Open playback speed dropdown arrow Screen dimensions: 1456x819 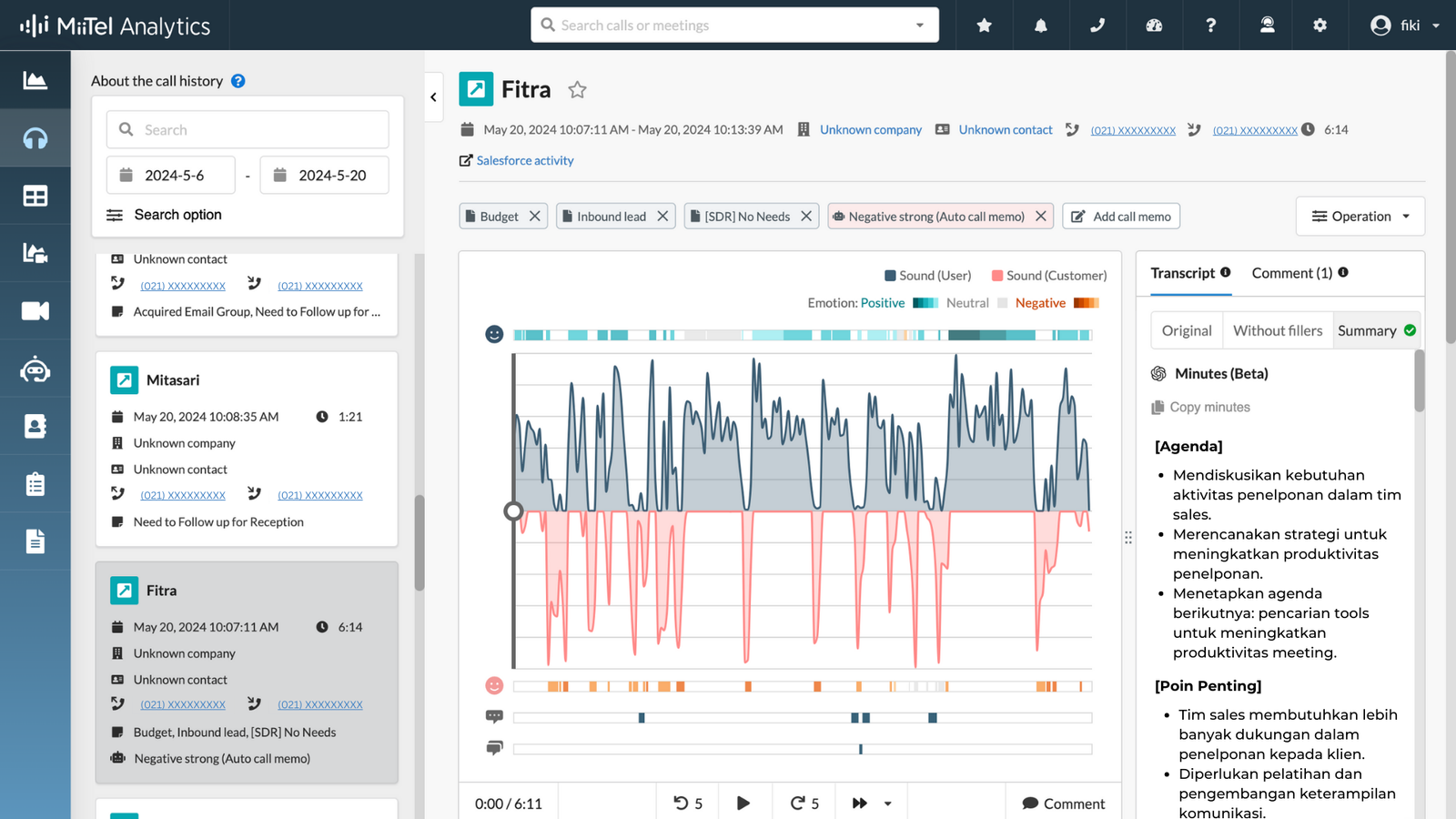(887, 804)
